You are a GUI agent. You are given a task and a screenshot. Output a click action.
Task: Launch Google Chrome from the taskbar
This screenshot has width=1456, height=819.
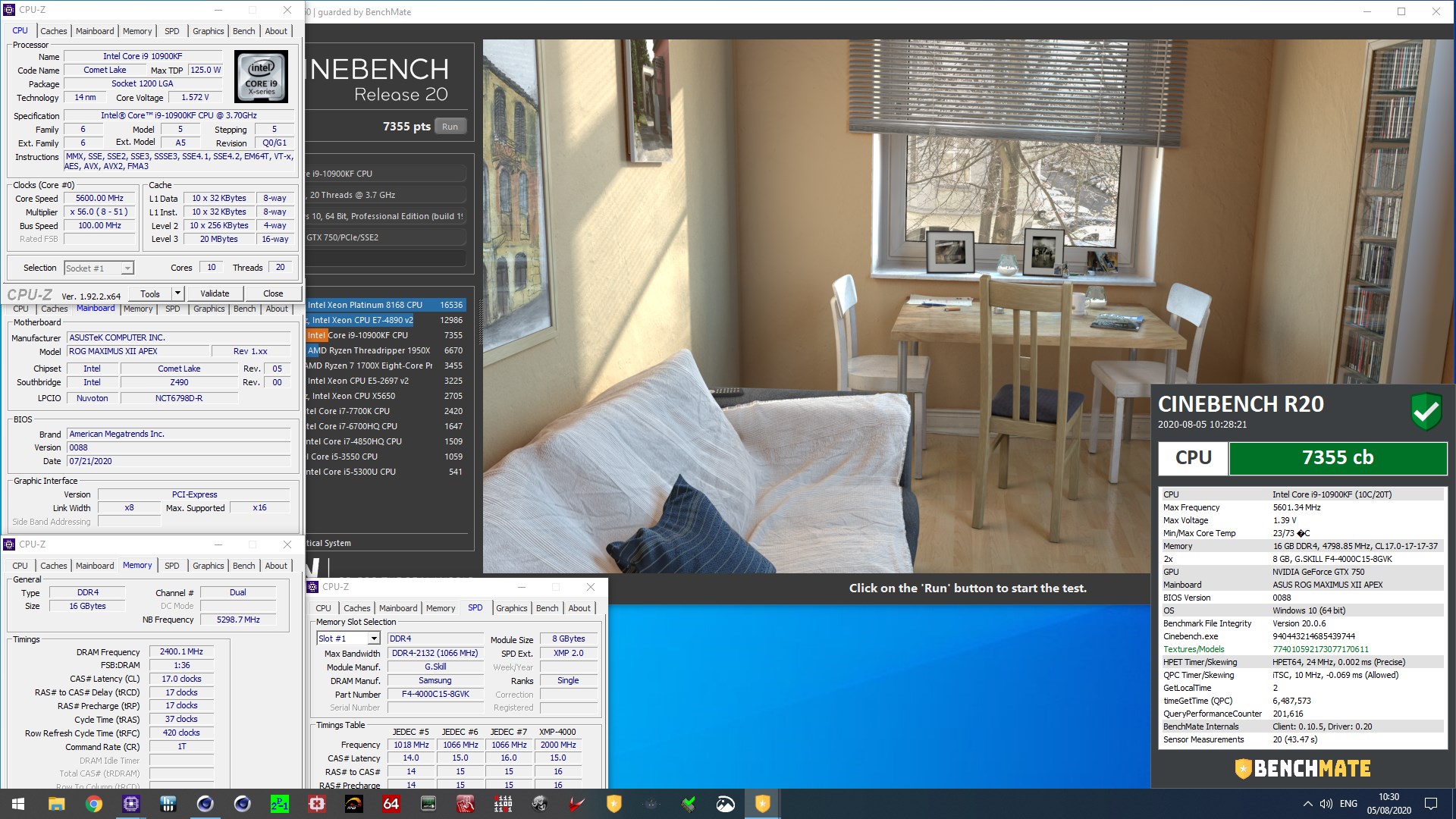point(93,804)
